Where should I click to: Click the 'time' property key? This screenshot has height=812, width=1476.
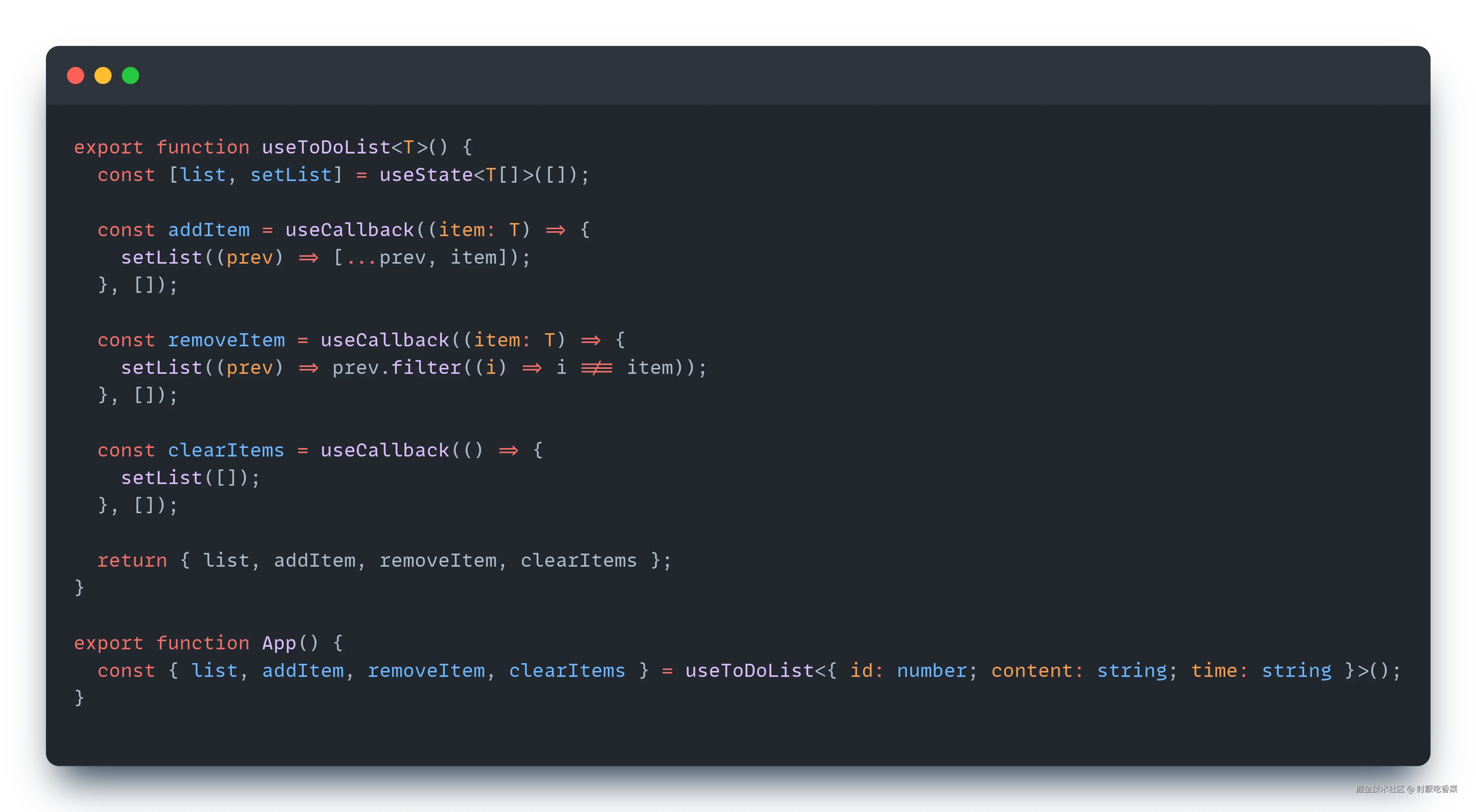pos(1213,671)
